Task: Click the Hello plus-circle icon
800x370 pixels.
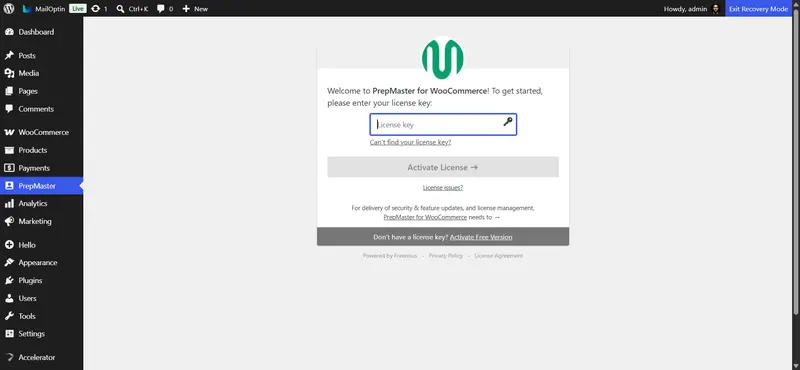Action: (9, 244)
